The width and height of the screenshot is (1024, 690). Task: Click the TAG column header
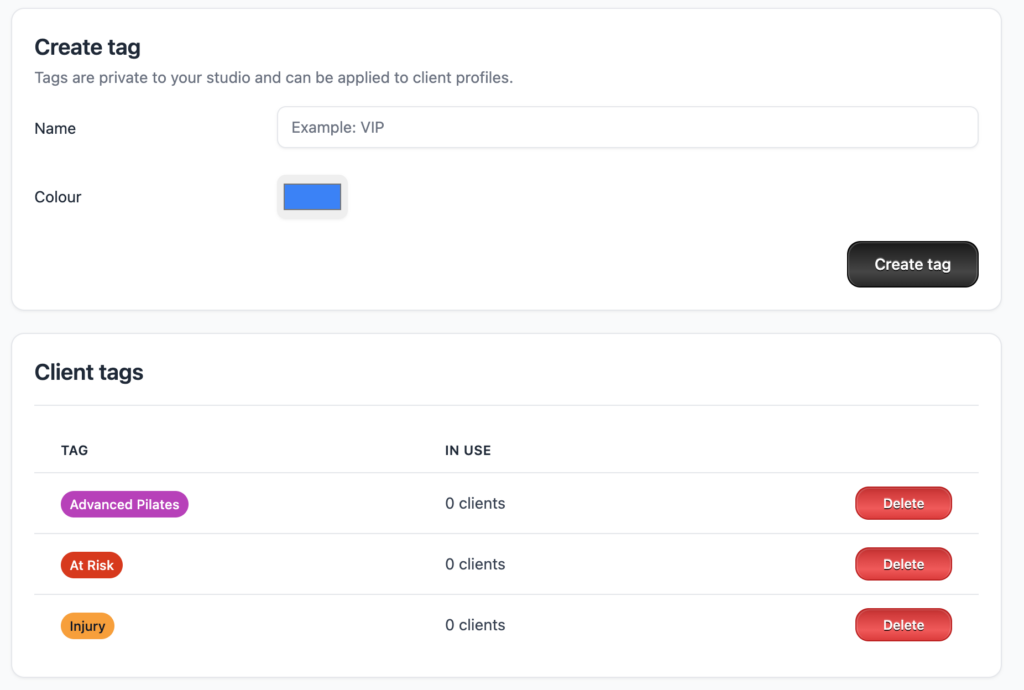pos(75,451)
